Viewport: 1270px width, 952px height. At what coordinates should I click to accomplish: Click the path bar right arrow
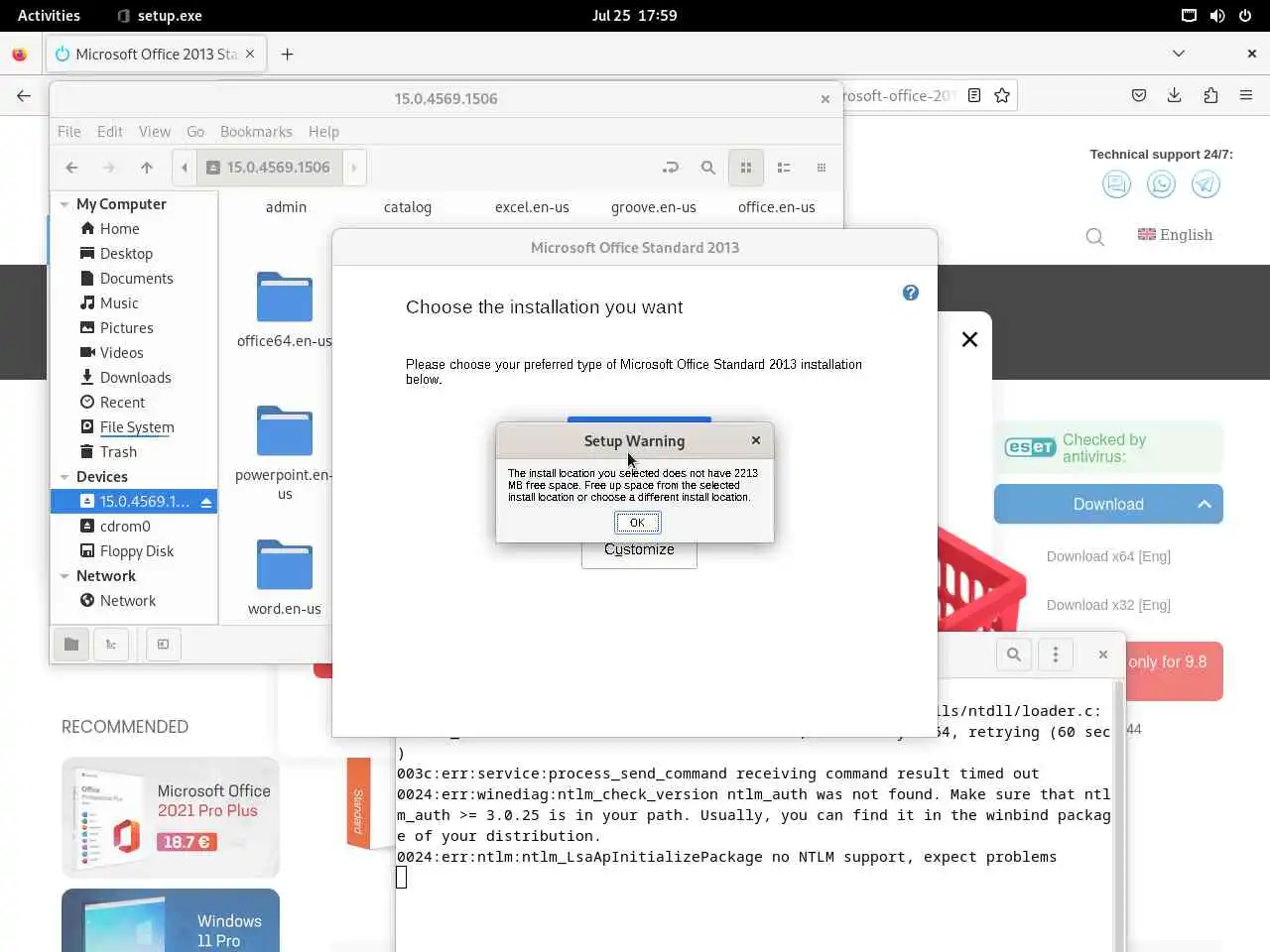354,168
